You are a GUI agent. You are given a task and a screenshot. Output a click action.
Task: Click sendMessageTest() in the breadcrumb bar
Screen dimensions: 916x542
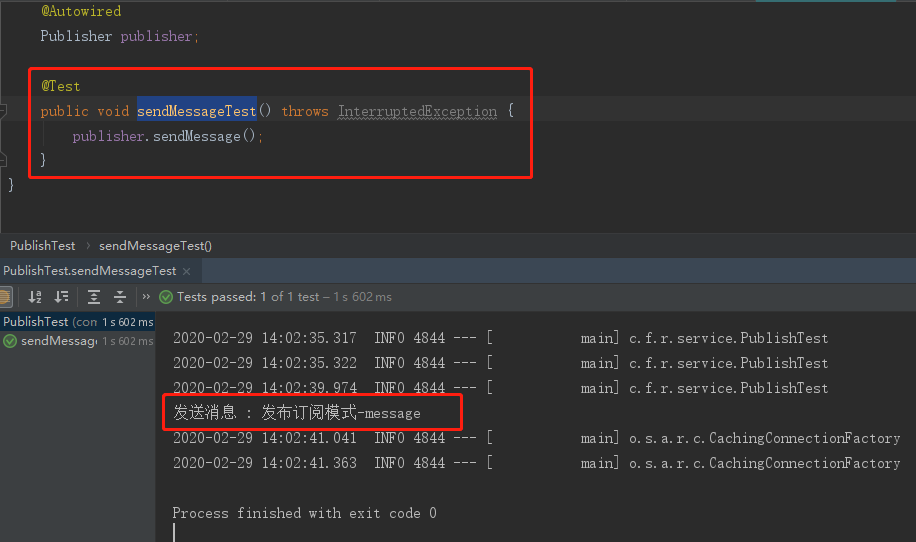tap(155, 246)
